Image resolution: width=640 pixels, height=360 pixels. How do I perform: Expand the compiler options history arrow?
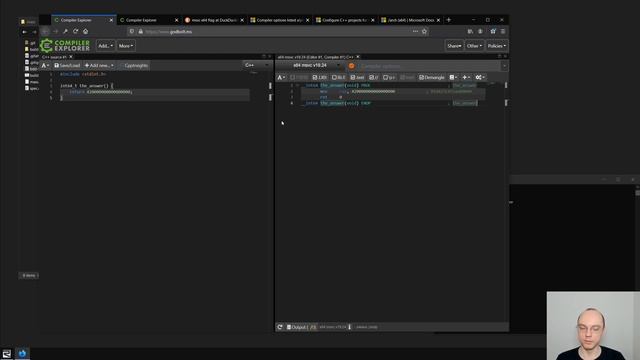coord(504,66)
